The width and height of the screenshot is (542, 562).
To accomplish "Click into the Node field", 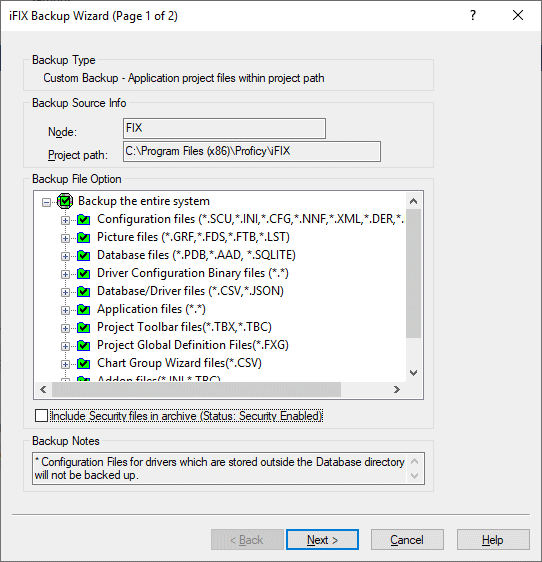I will [x=224, y=128].
